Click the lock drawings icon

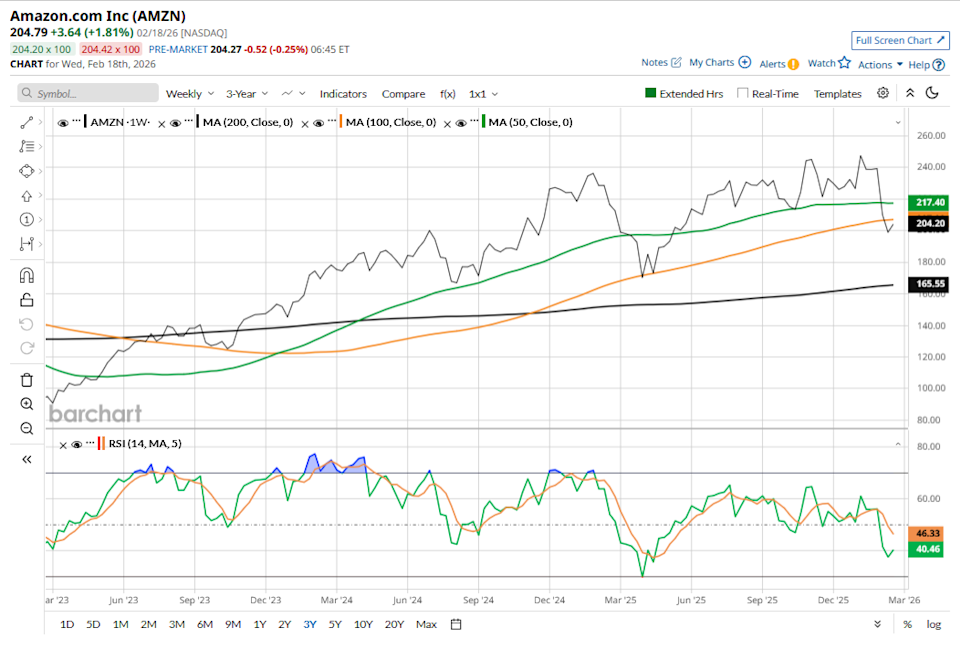point(27,299)
